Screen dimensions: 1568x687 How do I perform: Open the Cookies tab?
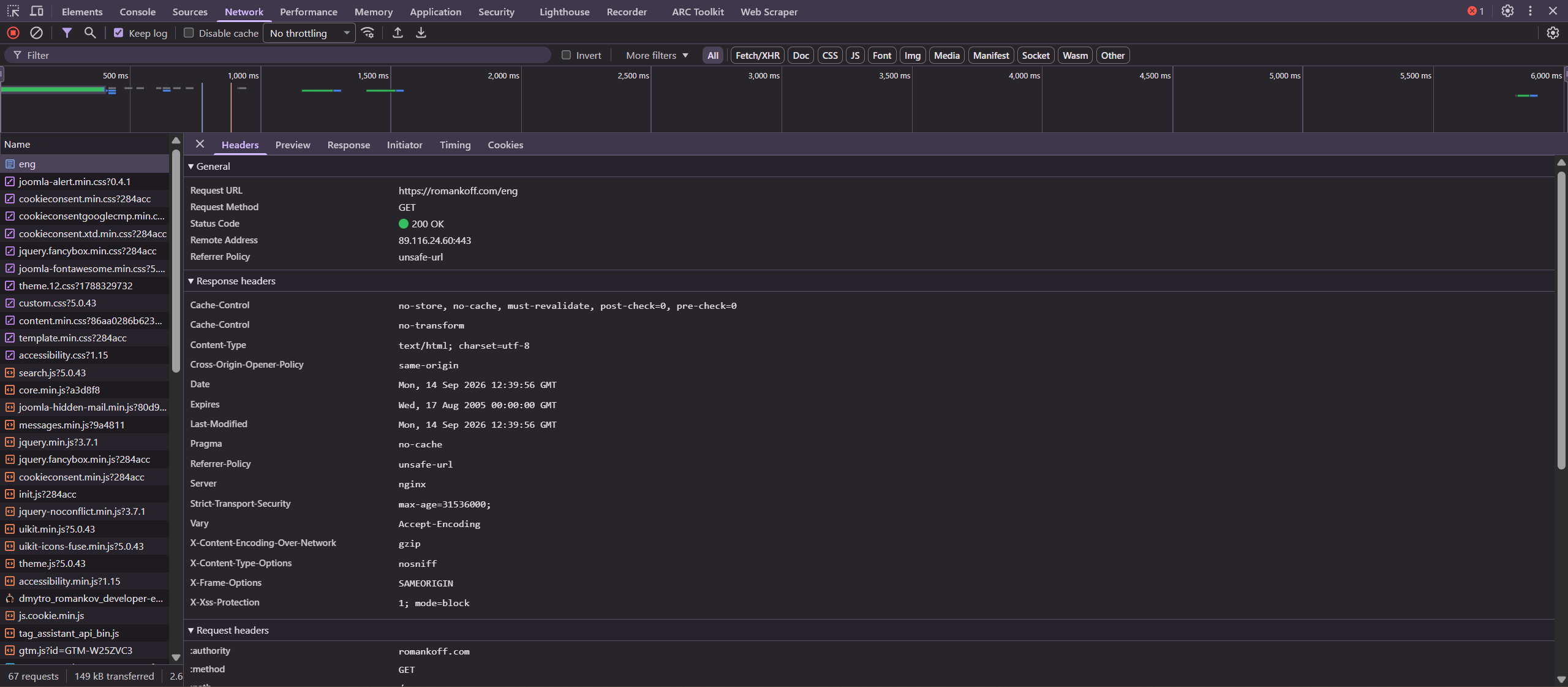pyautogui.click(x=505, y=145)
